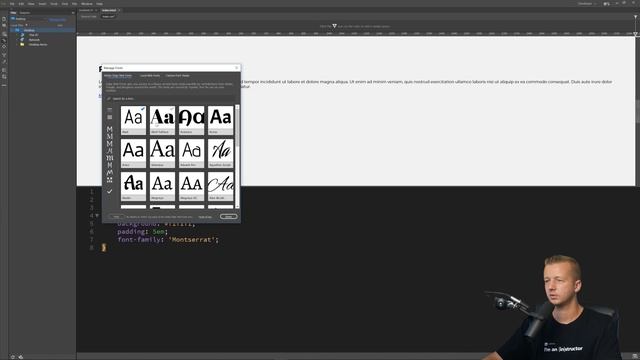Select the decorative dotted classification filter
640x360 pixels.
click(x=109, y=180)
